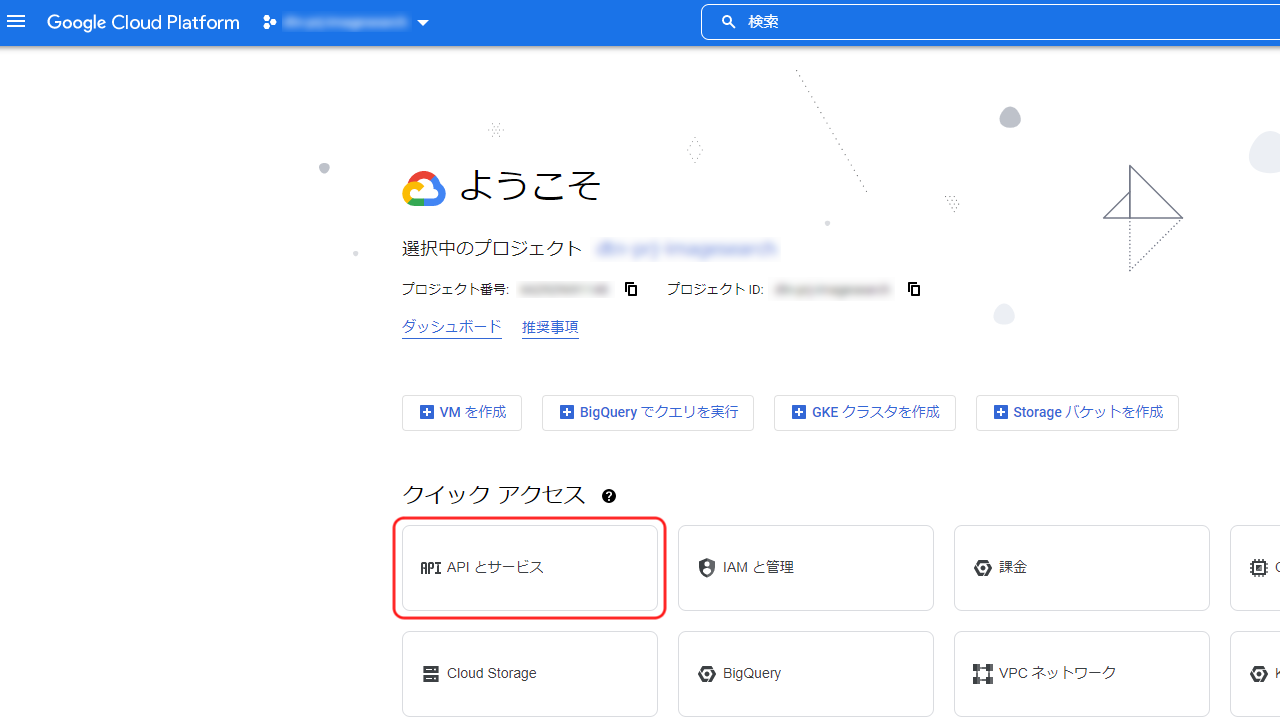Open the API とサービス quick access card
This screenshot has height=720, width=1280.
click(x=529, y=567)
